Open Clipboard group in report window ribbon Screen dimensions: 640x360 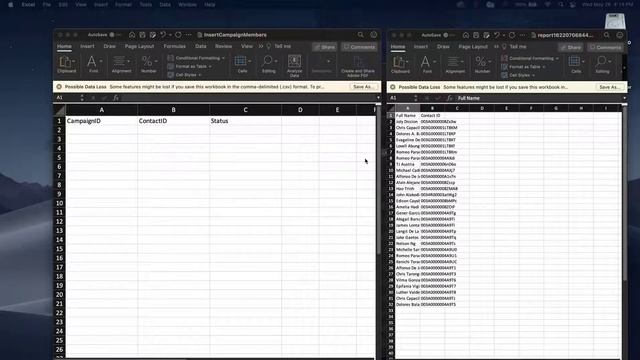(x=400, y=65)
